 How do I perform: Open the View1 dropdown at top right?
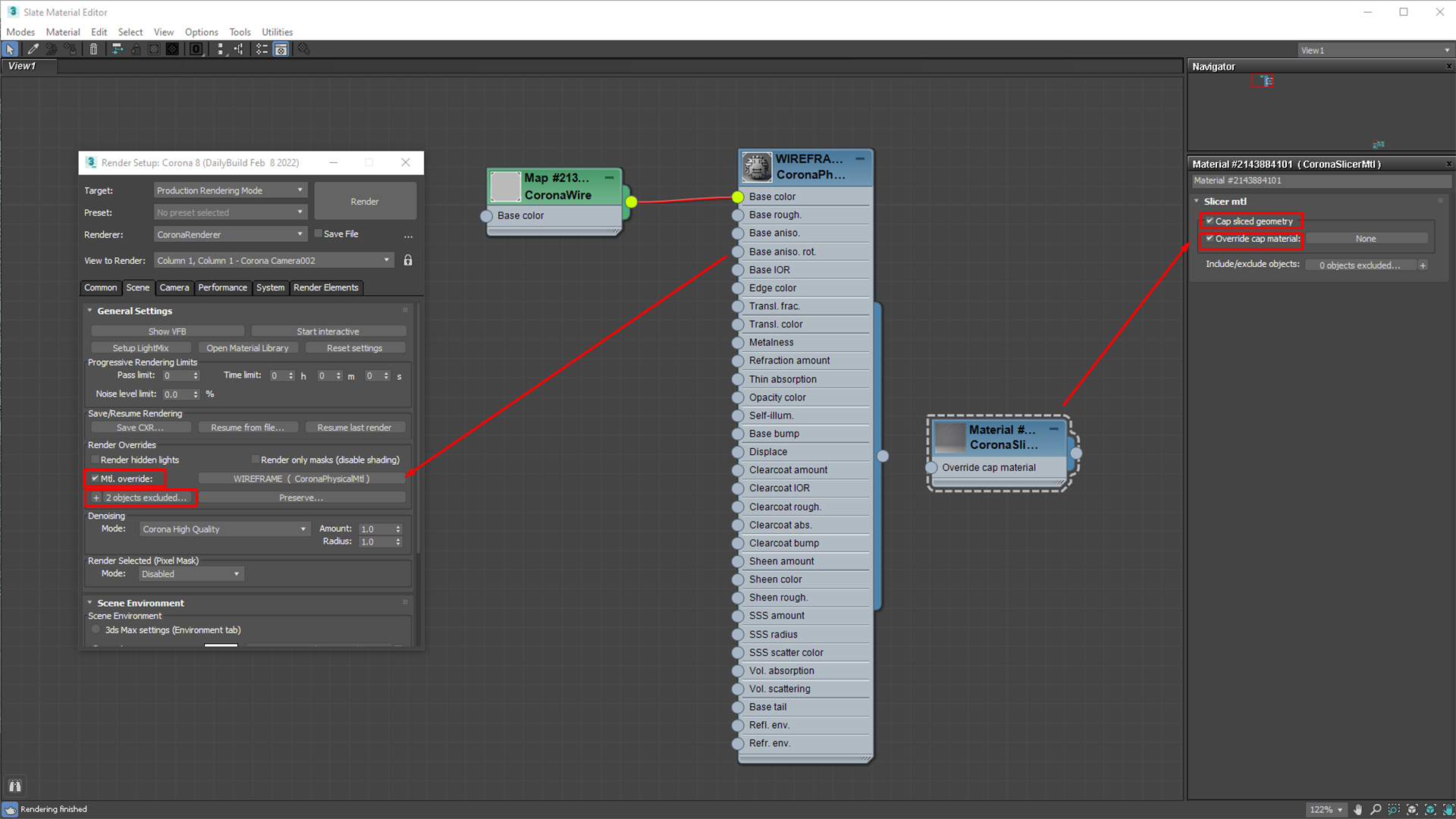(1376, 50)
